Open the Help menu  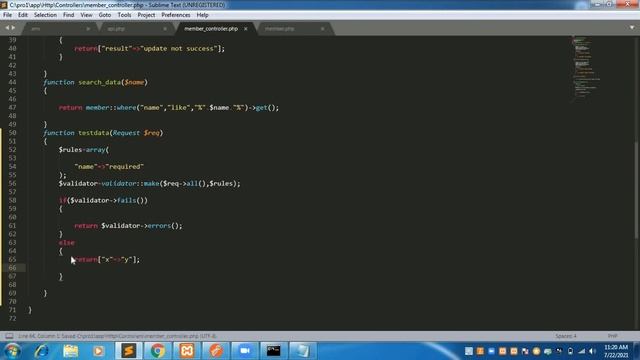[202, 15]
